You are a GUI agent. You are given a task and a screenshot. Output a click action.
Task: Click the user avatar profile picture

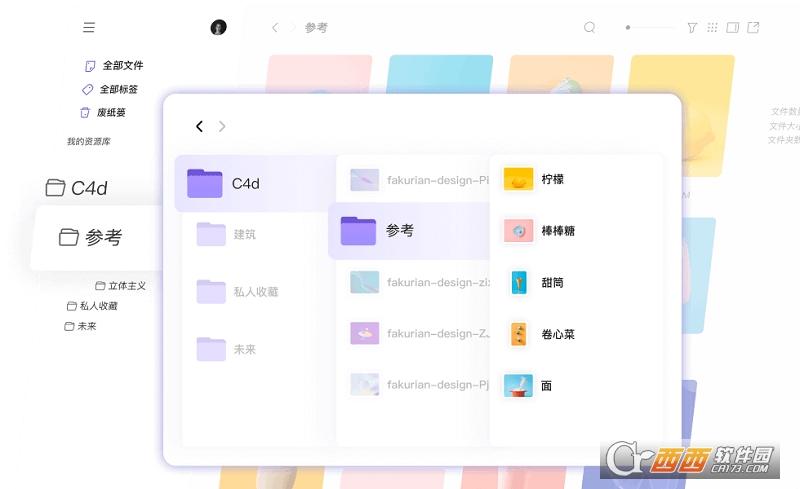point(218,28)
